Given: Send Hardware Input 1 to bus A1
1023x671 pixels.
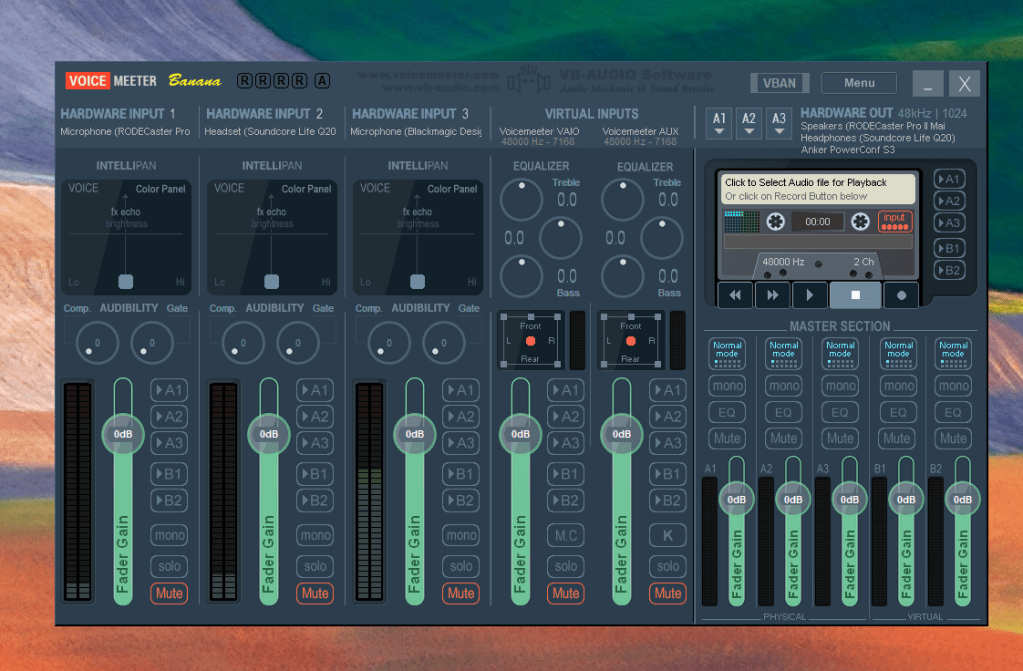Looking at the screenshot, I should [x=170, y=390].
